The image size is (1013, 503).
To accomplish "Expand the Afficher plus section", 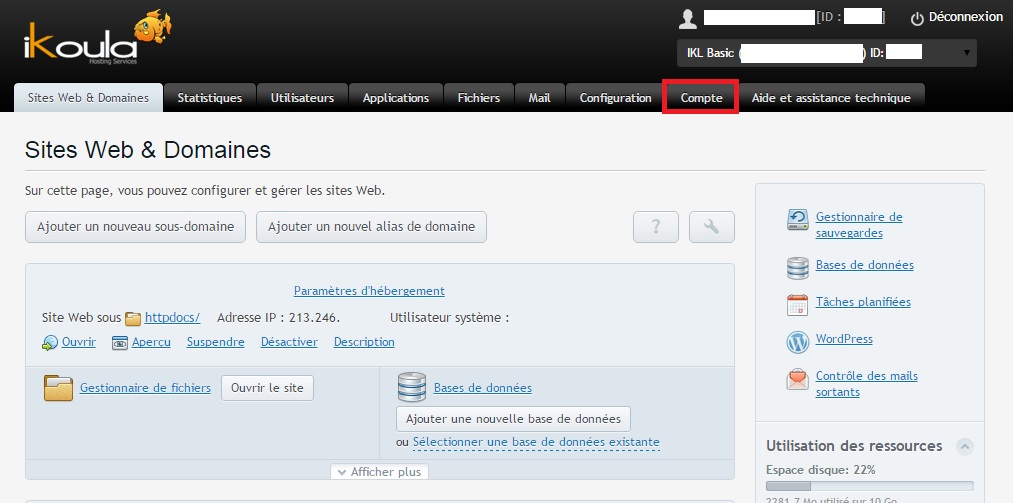I will click(379, 472).
